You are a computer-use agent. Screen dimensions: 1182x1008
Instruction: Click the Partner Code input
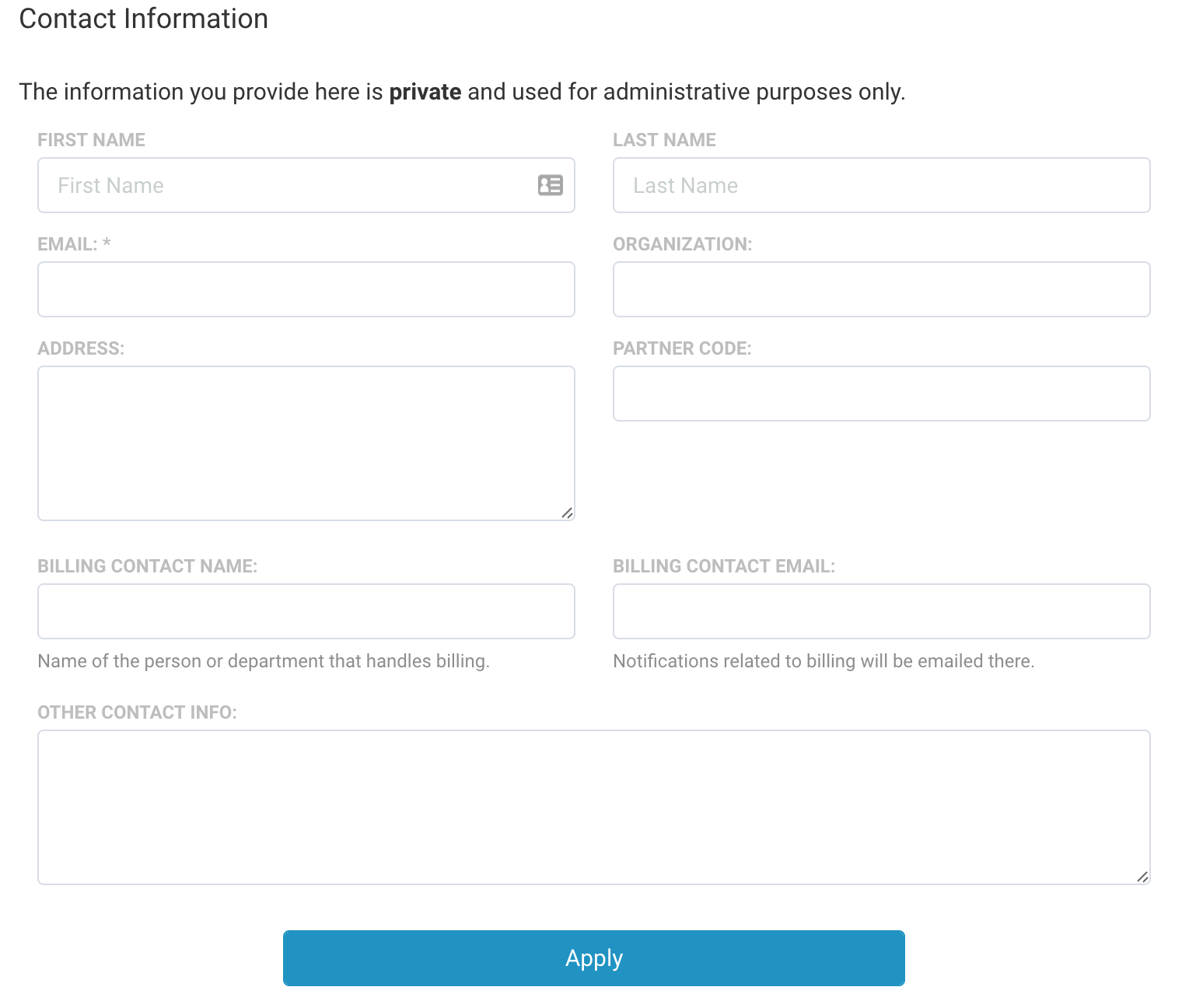(881, 394)
